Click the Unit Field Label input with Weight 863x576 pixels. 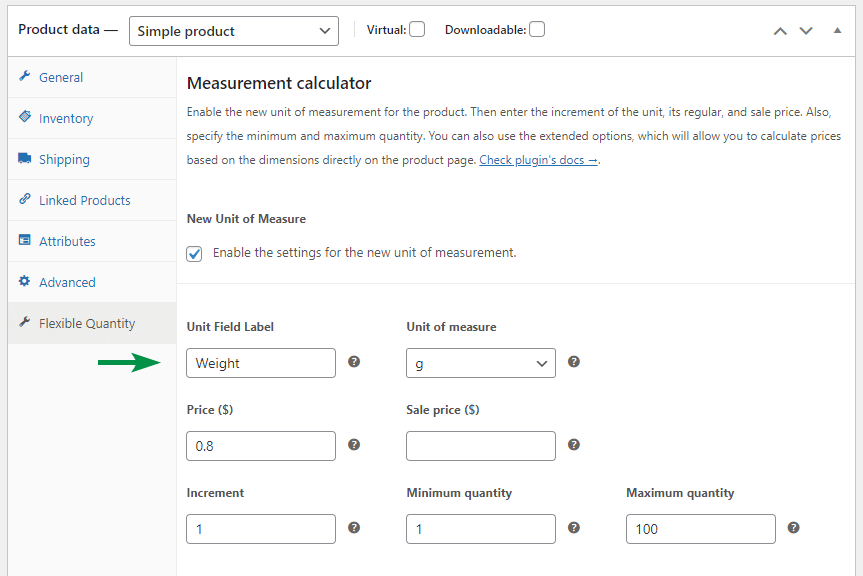(261, 363)
